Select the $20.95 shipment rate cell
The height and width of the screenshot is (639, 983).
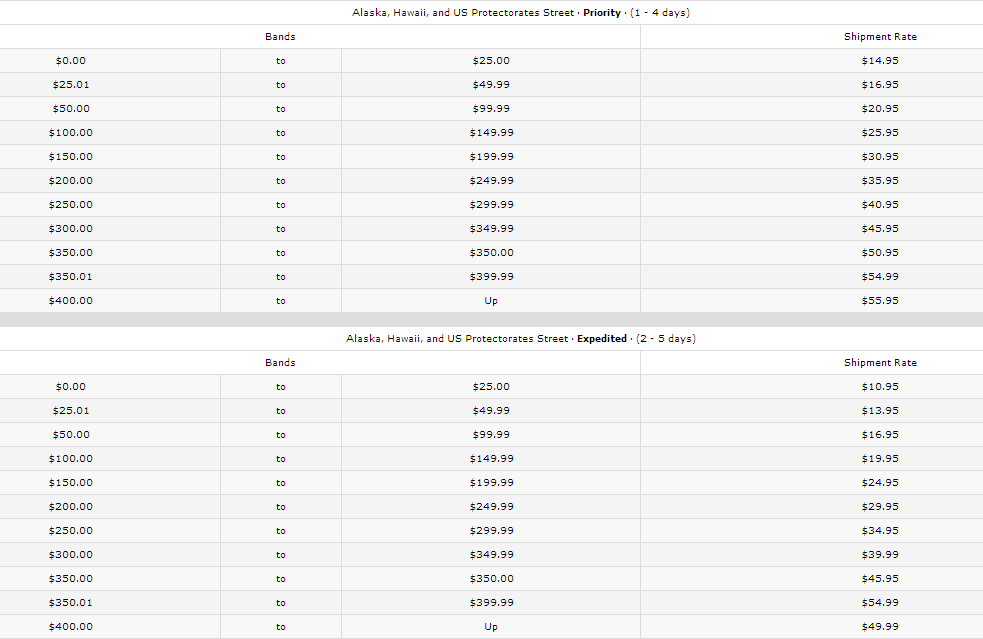(x=879, y=109)
